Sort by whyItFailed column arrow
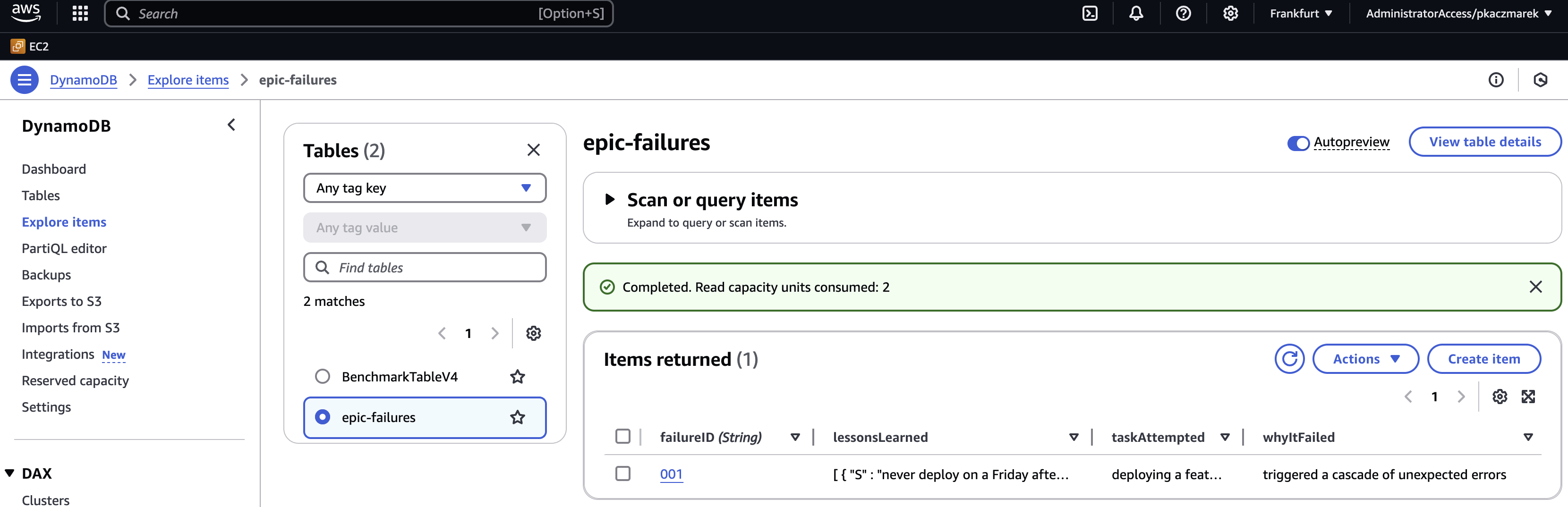The width and height of the screenshot is (1568, 507). point(1527,438)
